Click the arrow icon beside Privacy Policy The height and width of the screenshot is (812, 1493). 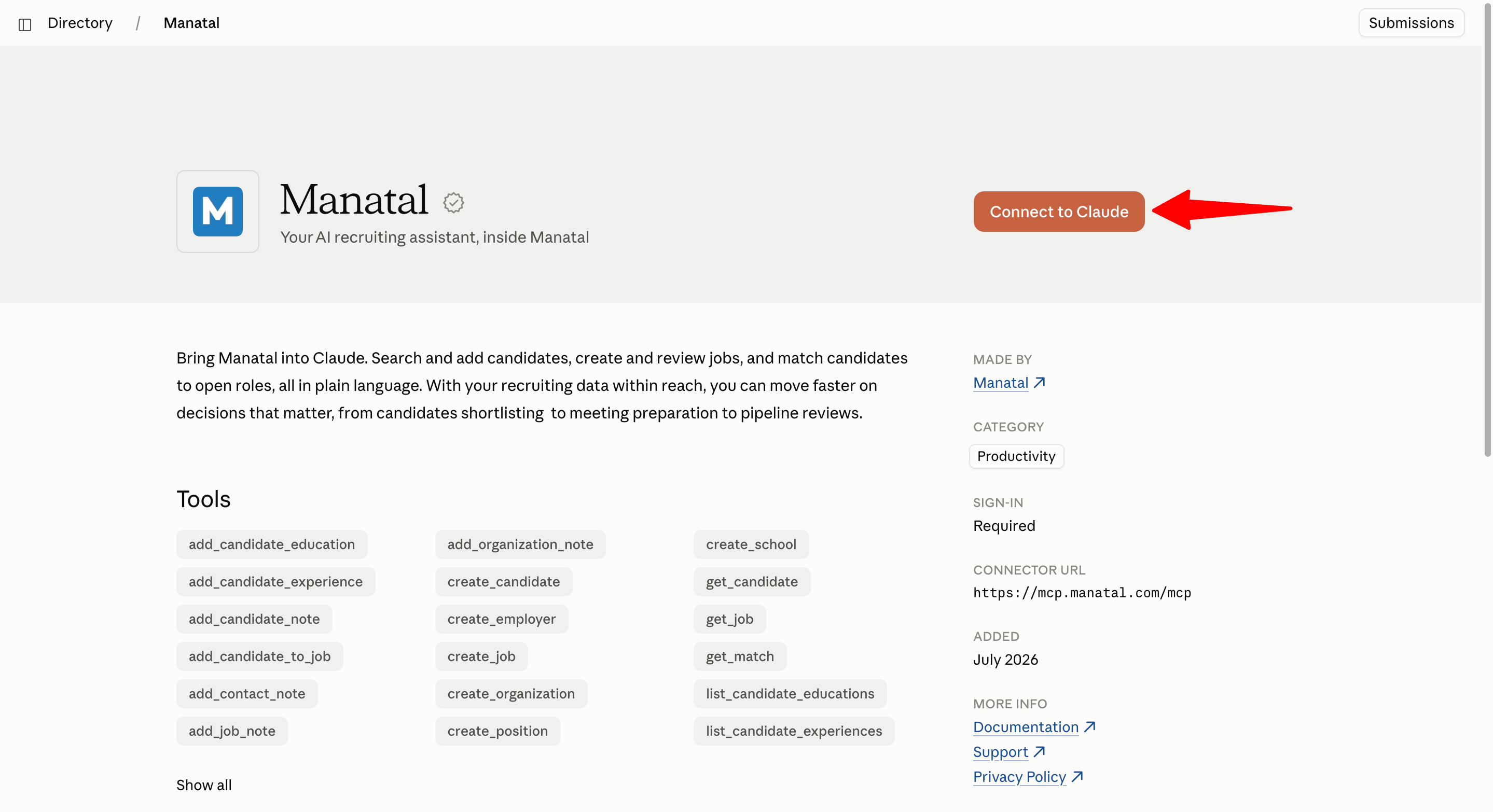tap(1077, 777)
